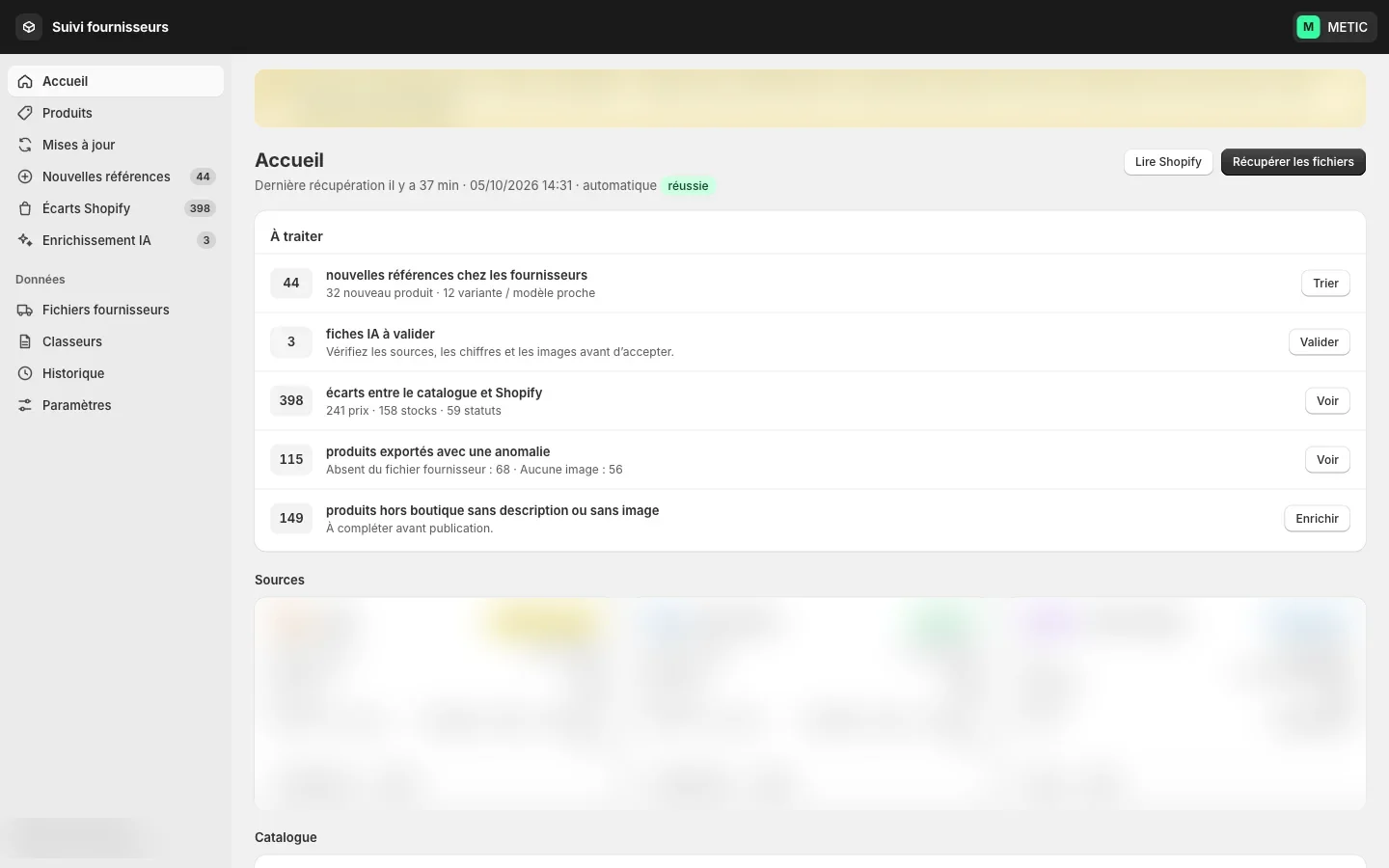Click text 'produits exportés avec une anomalie'
The height and width of the screenshot is (868, 1389).
point(438,451)
